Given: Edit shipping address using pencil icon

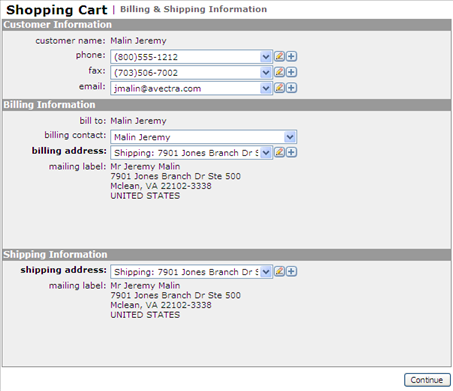Looking at the screenshot, I should click(279, 271).
